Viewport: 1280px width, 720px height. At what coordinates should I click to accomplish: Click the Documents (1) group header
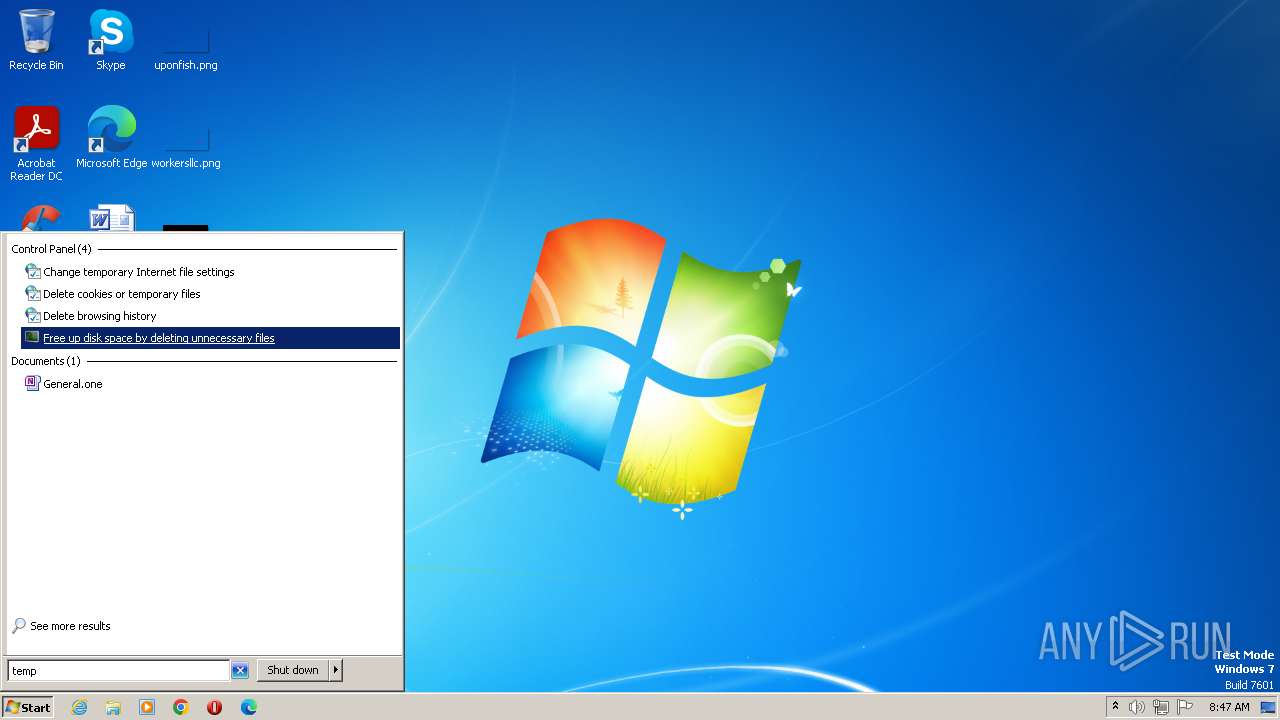click(x=46, y=361)
